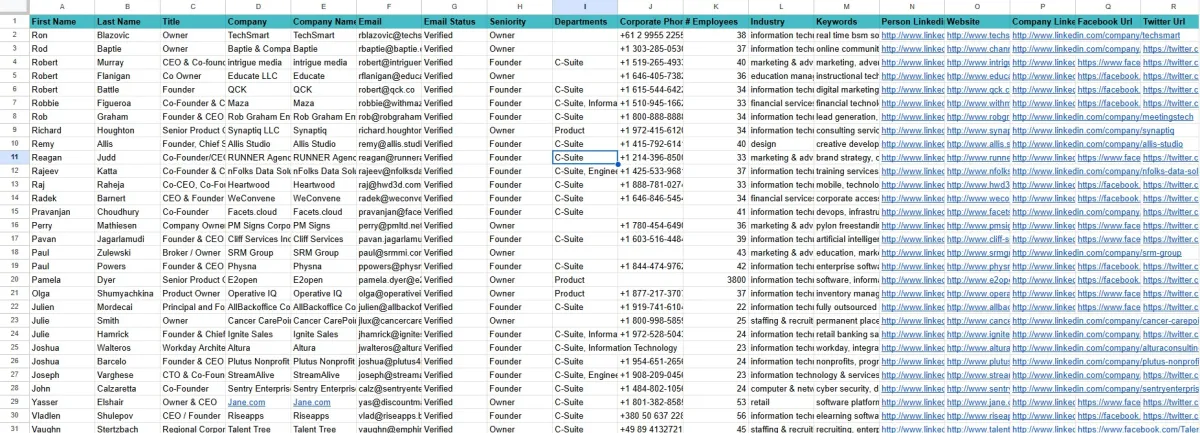
Task: Select column K header letter
Action: pos(715,6)
